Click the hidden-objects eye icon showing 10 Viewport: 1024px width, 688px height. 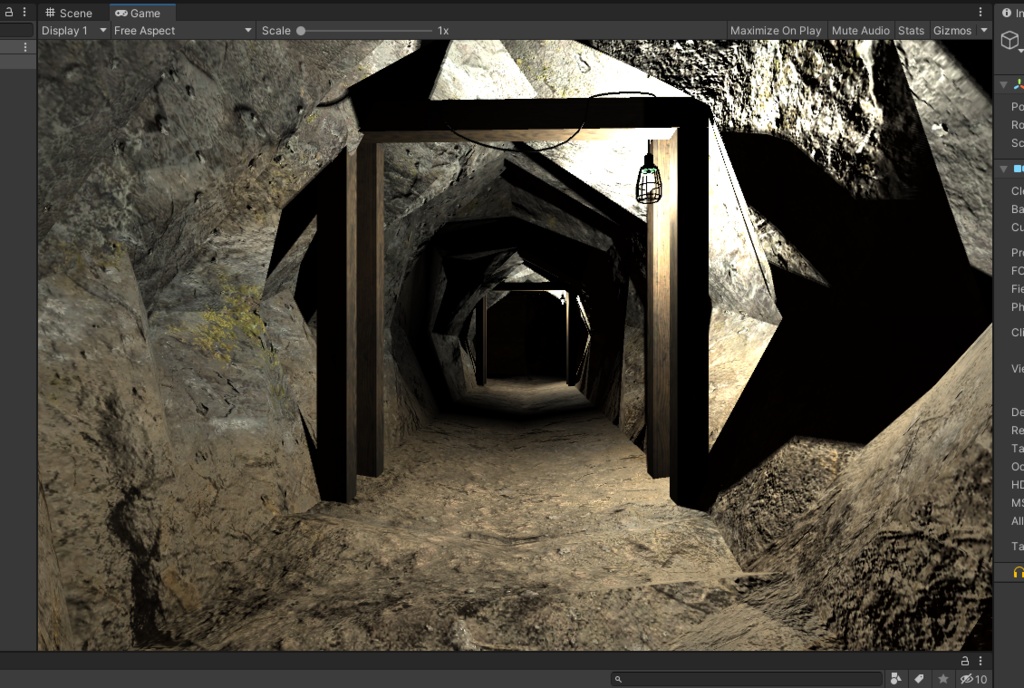point(968,678)
